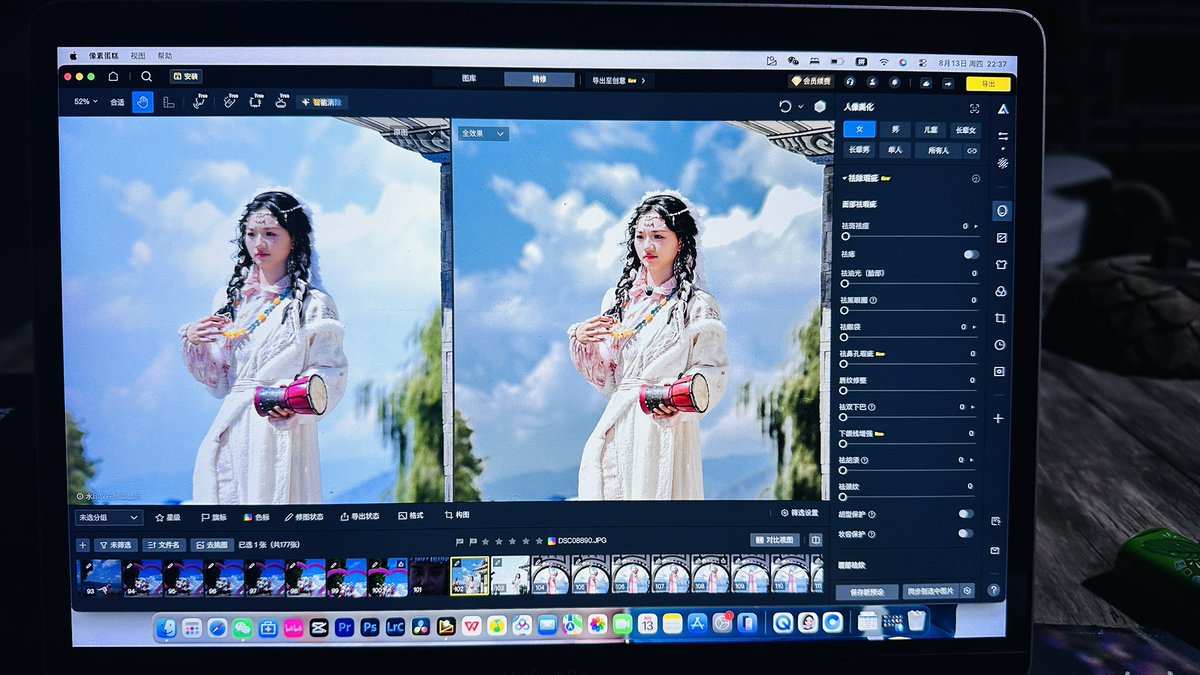Click the 保存新预设 button

[x=867, y=591]
